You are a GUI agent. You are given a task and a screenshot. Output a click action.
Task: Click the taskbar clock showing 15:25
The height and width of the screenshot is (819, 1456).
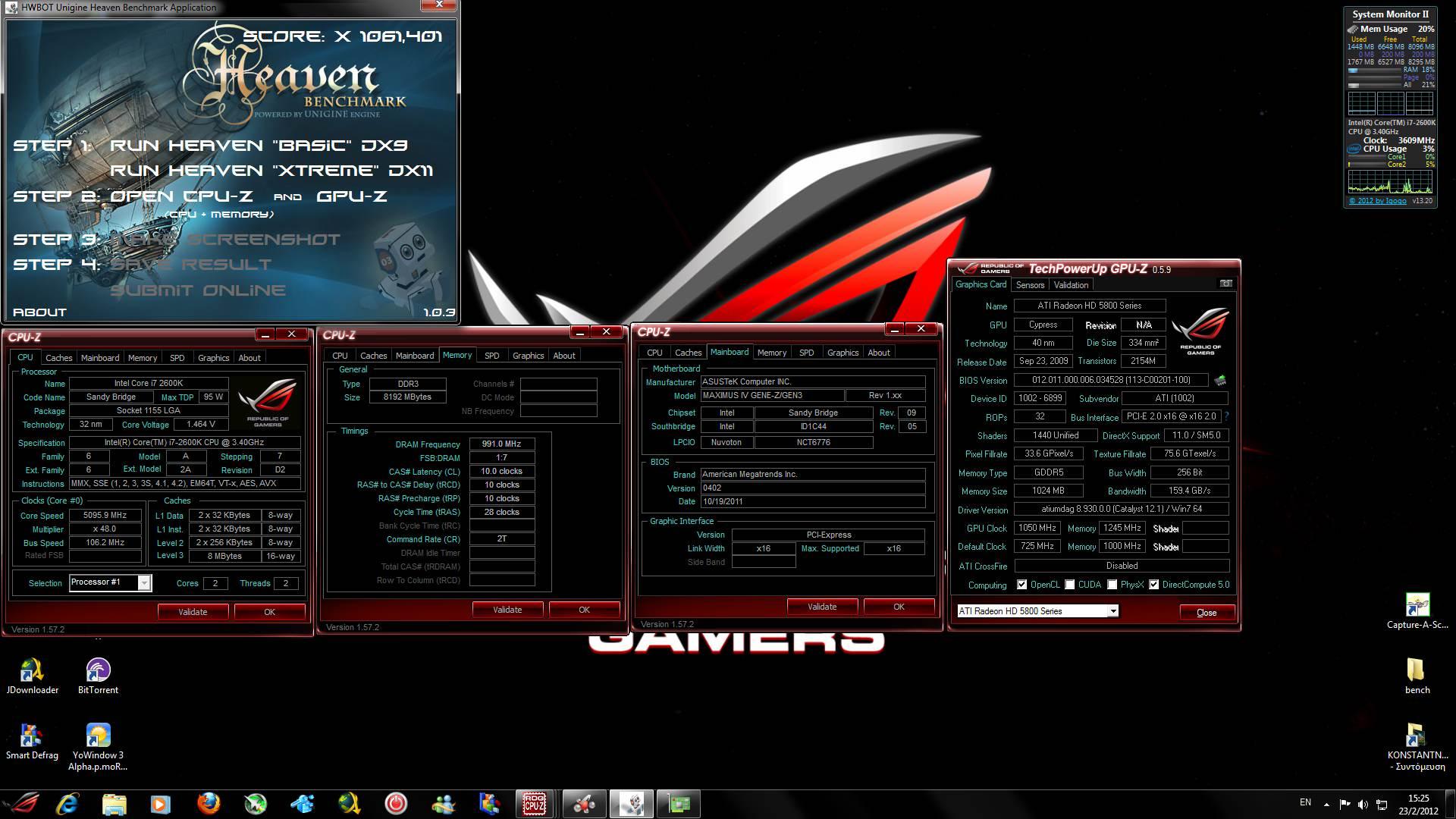tap(1418, 804)
